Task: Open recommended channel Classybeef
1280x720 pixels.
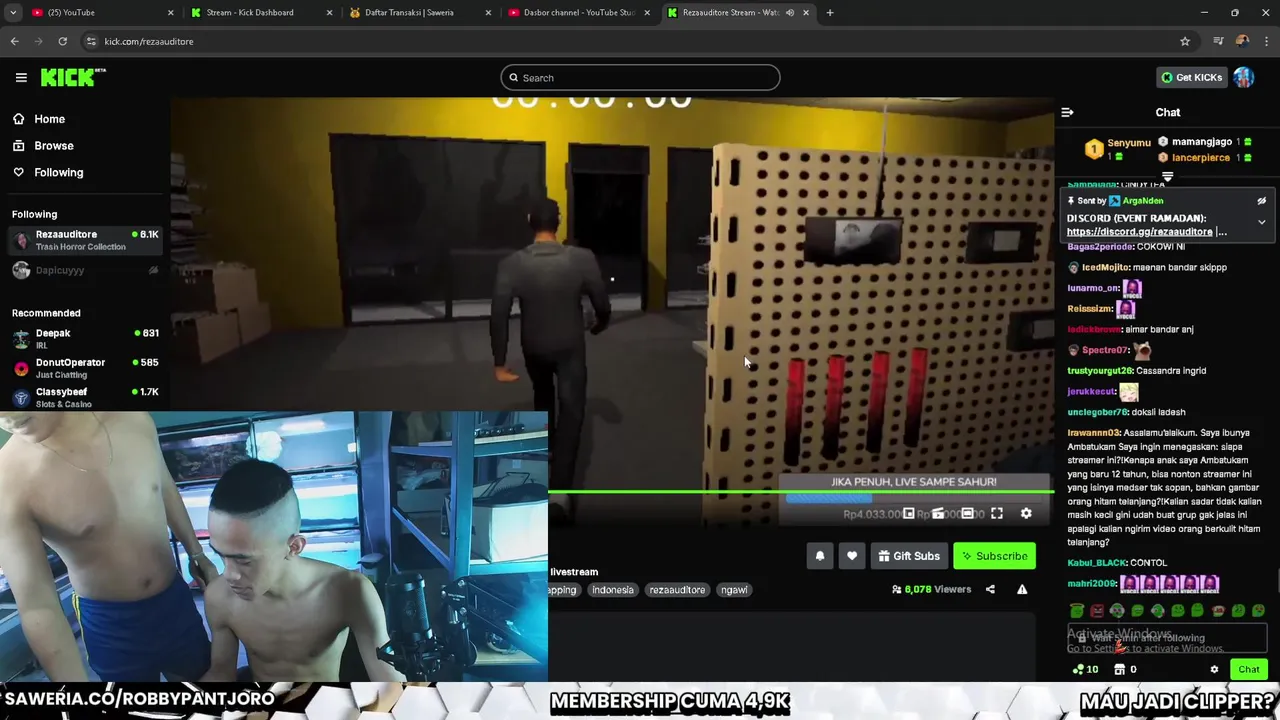Action: pos(84,397)
